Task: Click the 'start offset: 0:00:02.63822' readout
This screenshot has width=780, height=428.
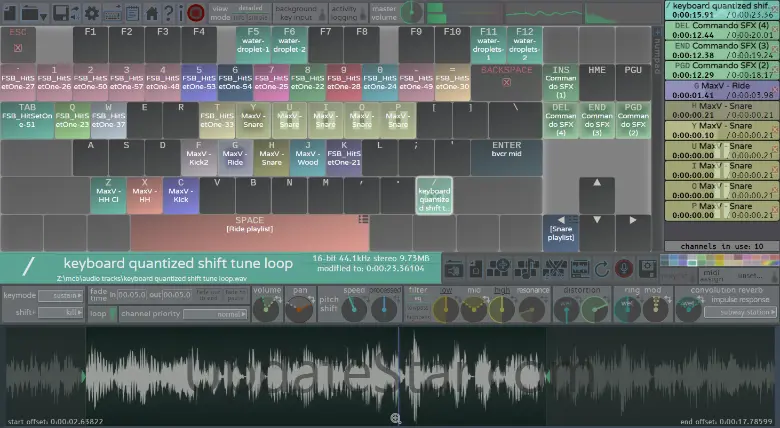Action: (55, 422)
